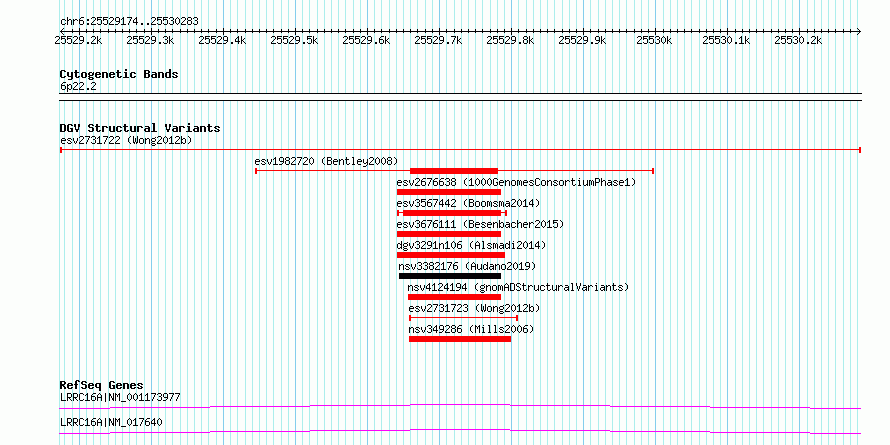The width and height of the screenshot is (890, 445).
Task: Click the 25530k ruler tick label
Action: [654, 40]
